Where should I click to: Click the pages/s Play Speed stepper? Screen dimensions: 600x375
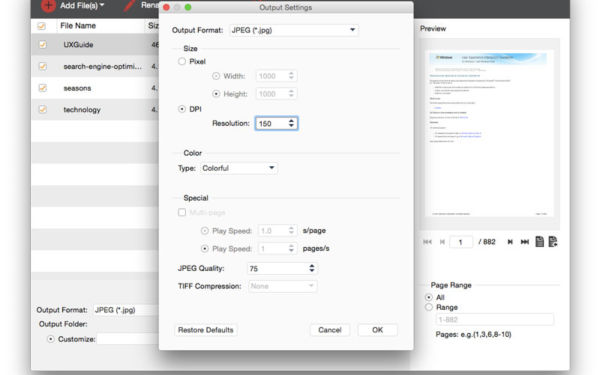point(291,248)
